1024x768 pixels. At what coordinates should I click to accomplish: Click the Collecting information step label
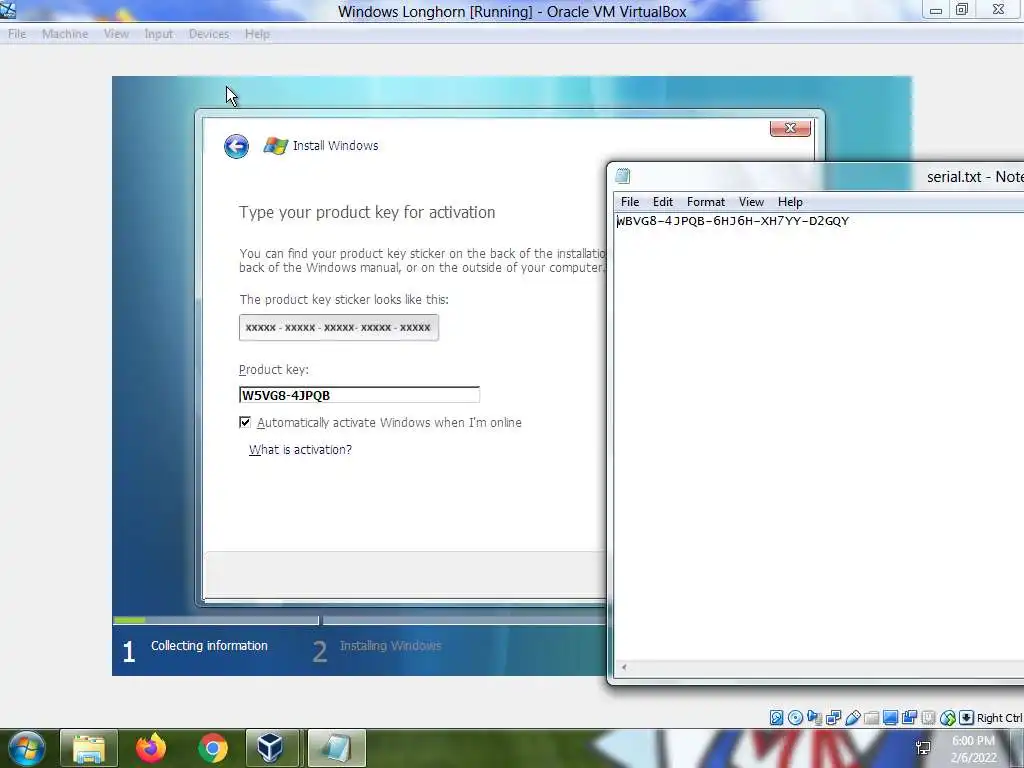(x=209, y=645)
